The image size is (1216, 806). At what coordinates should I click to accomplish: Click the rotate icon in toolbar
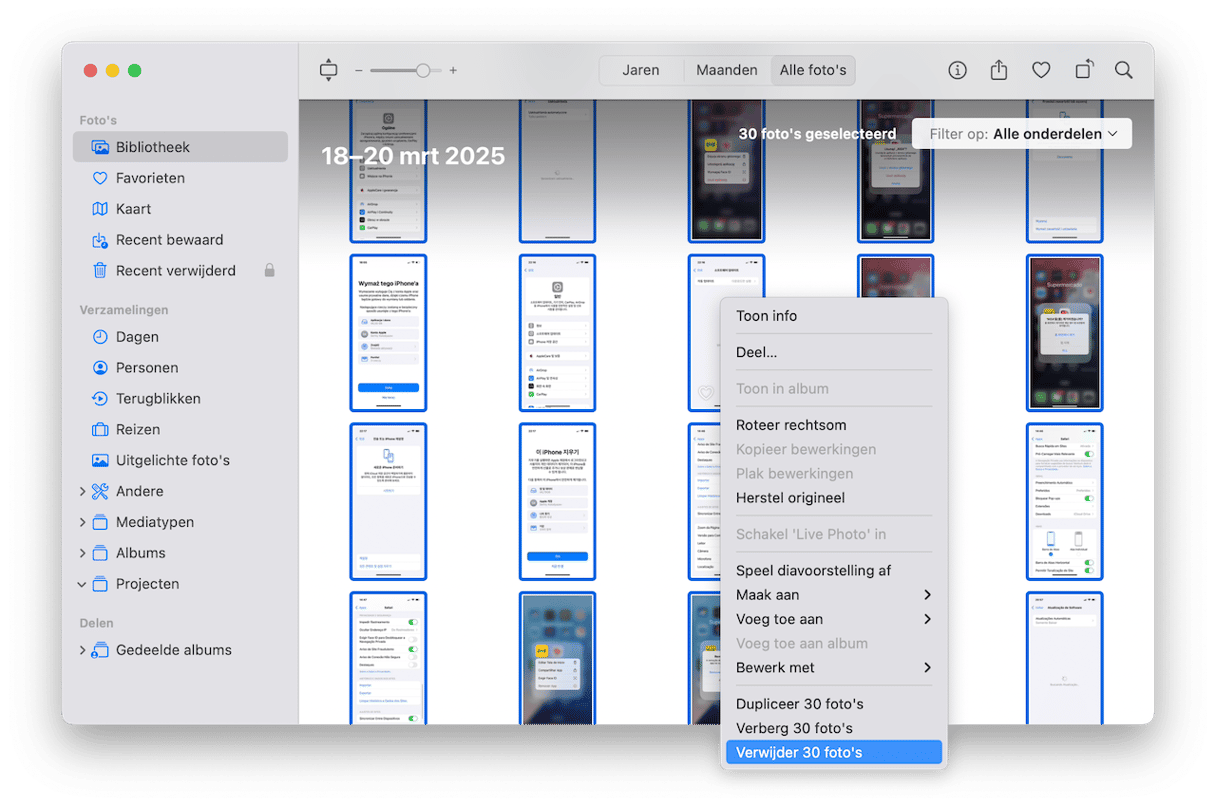(x=1083, y=70)
